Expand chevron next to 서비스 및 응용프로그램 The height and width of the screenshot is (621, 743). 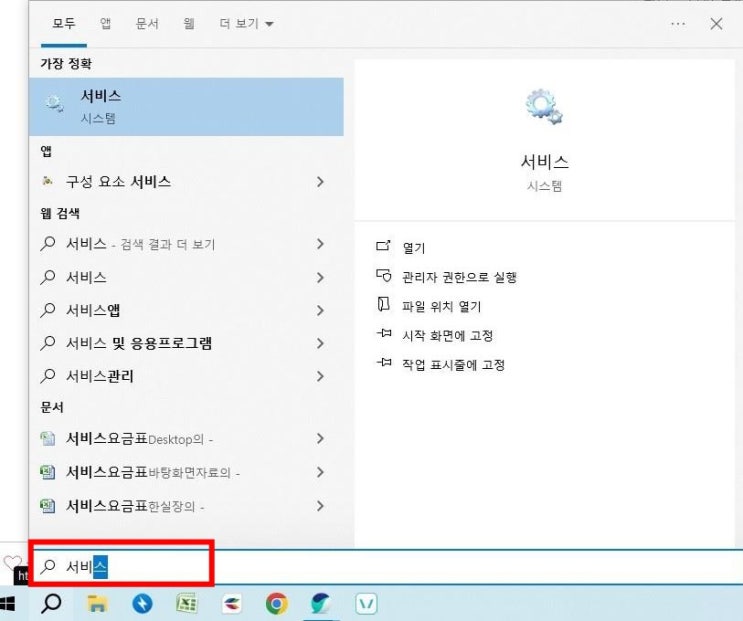[x=320, y=343]
